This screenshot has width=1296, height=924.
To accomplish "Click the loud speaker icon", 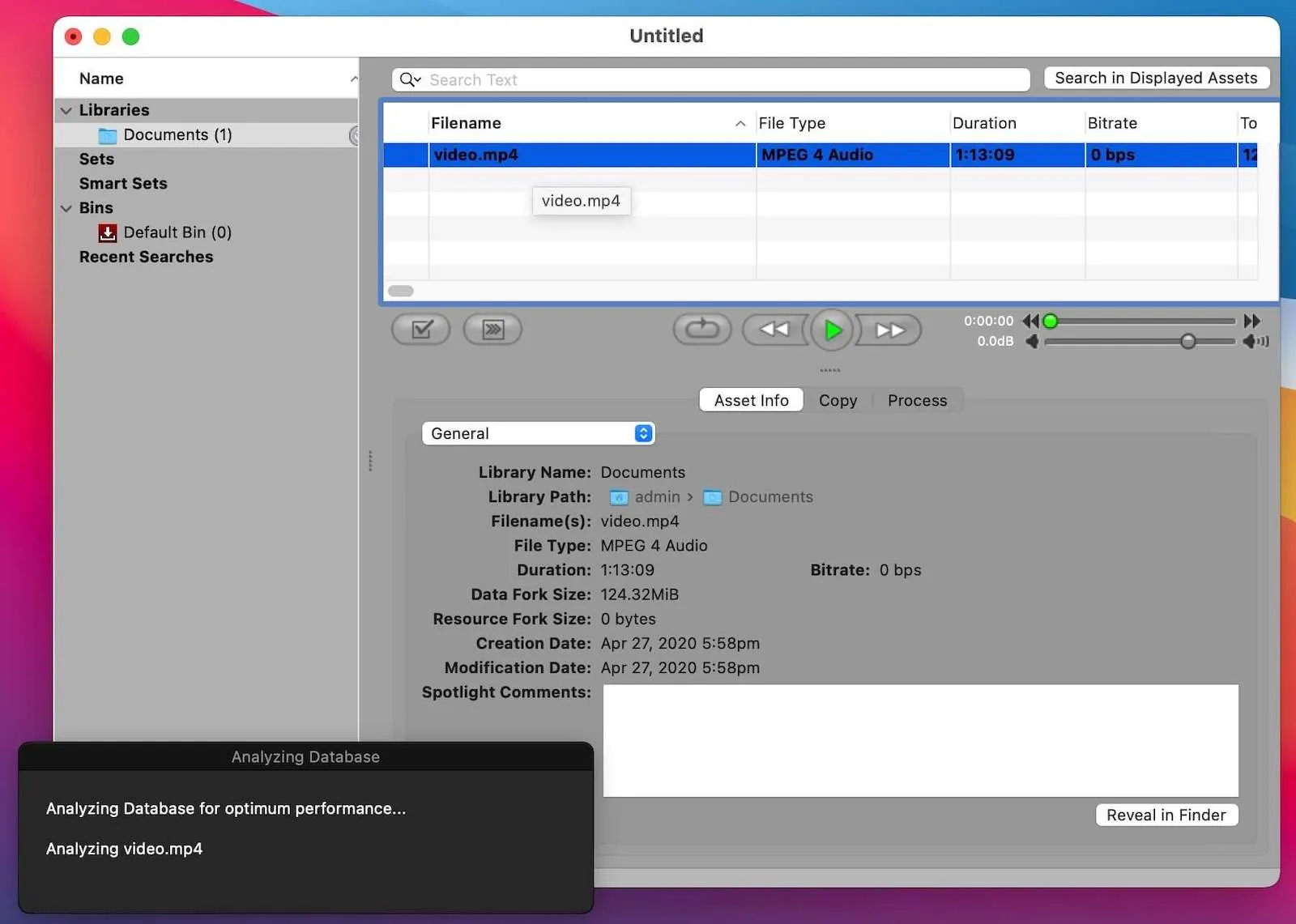I will 1255,342.
